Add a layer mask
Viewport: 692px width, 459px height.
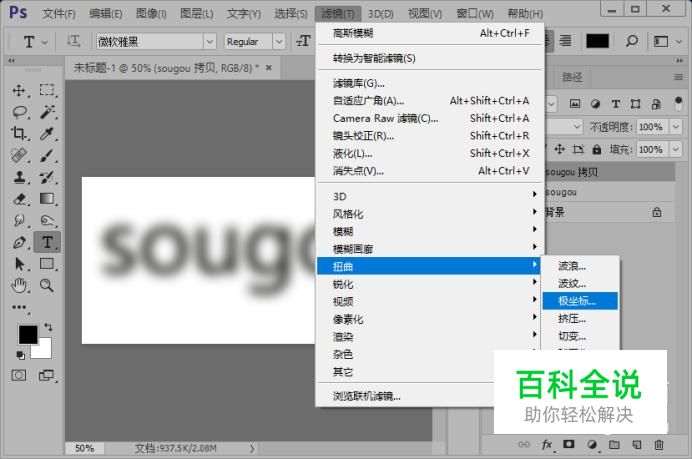coord(569,444)
